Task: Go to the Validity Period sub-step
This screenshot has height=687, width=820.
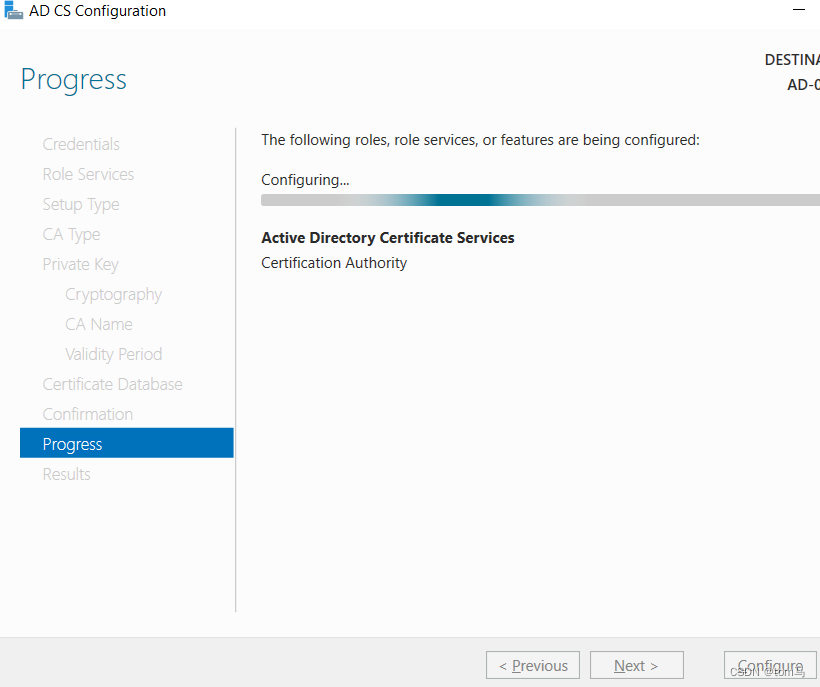Action: coord(113,354)
